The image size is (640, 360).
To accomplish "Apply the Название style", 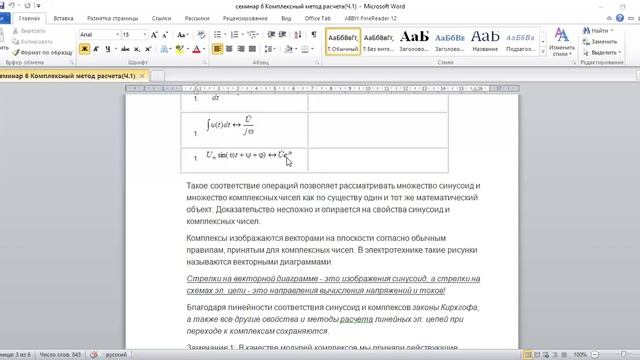I will coord(485,42).
